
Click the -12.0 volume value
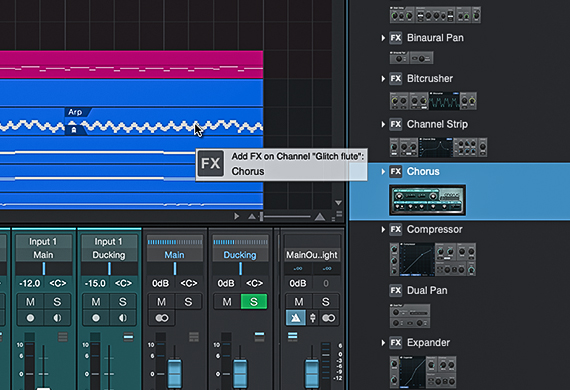[30, 283]
